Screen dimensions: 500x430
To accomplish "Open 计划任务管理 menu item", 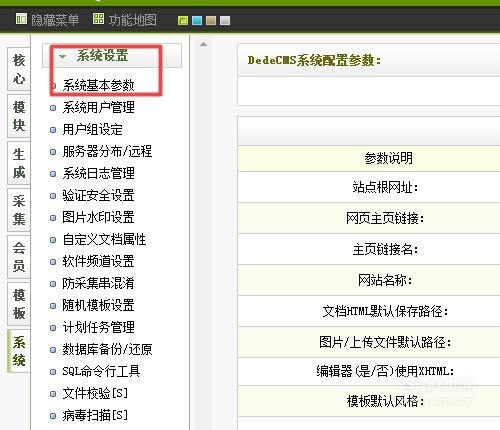I will click(x=98, y=327).
